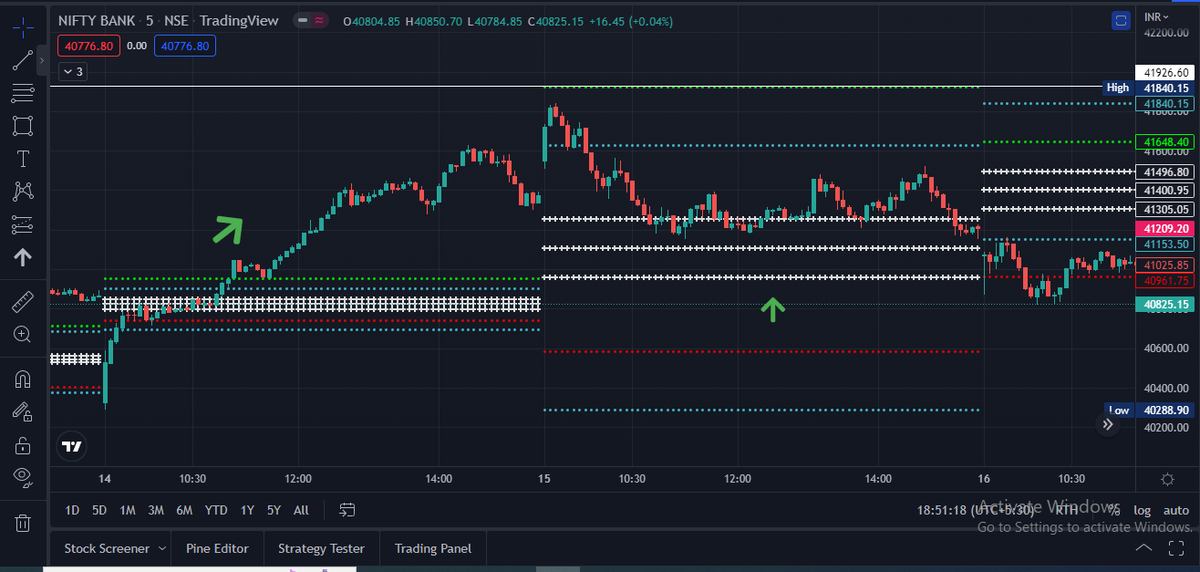Open the Strategy Tester tab
1200x572 pixels.
pos(321,548)
